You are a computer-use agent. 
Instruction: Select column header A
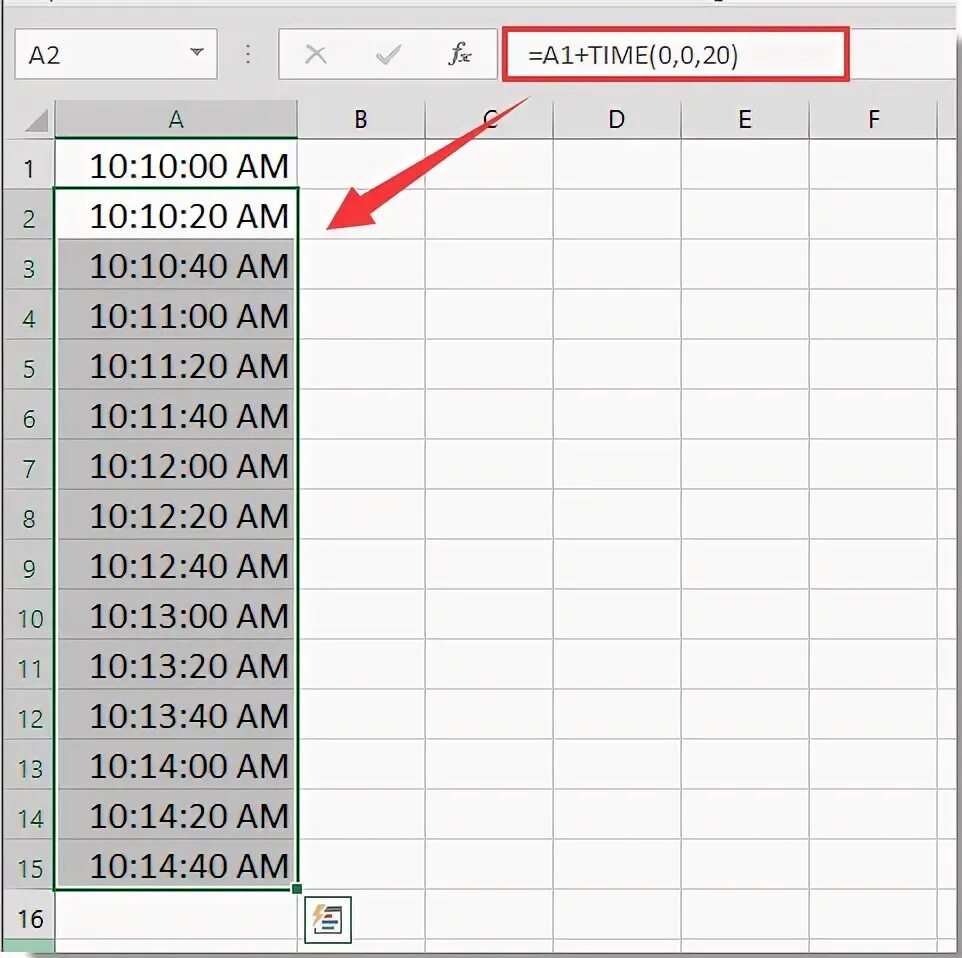176,117
